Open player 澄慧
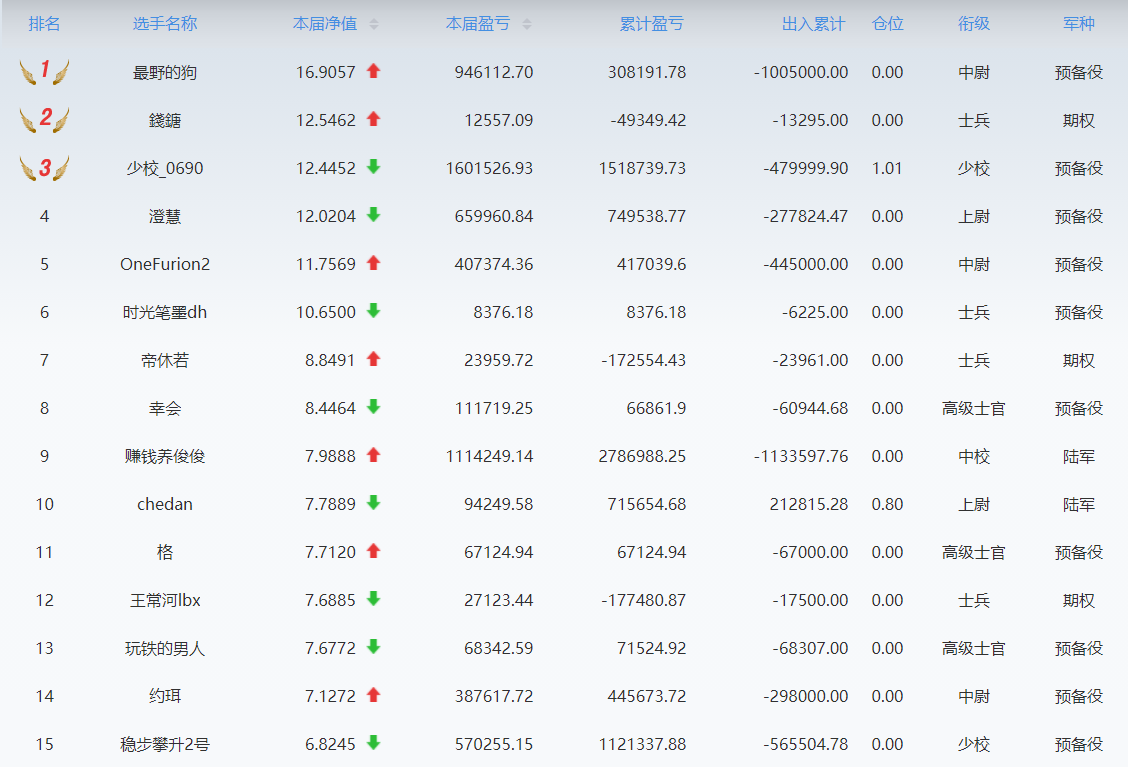Screen dimensions: 1128x767 pos(165,217)
